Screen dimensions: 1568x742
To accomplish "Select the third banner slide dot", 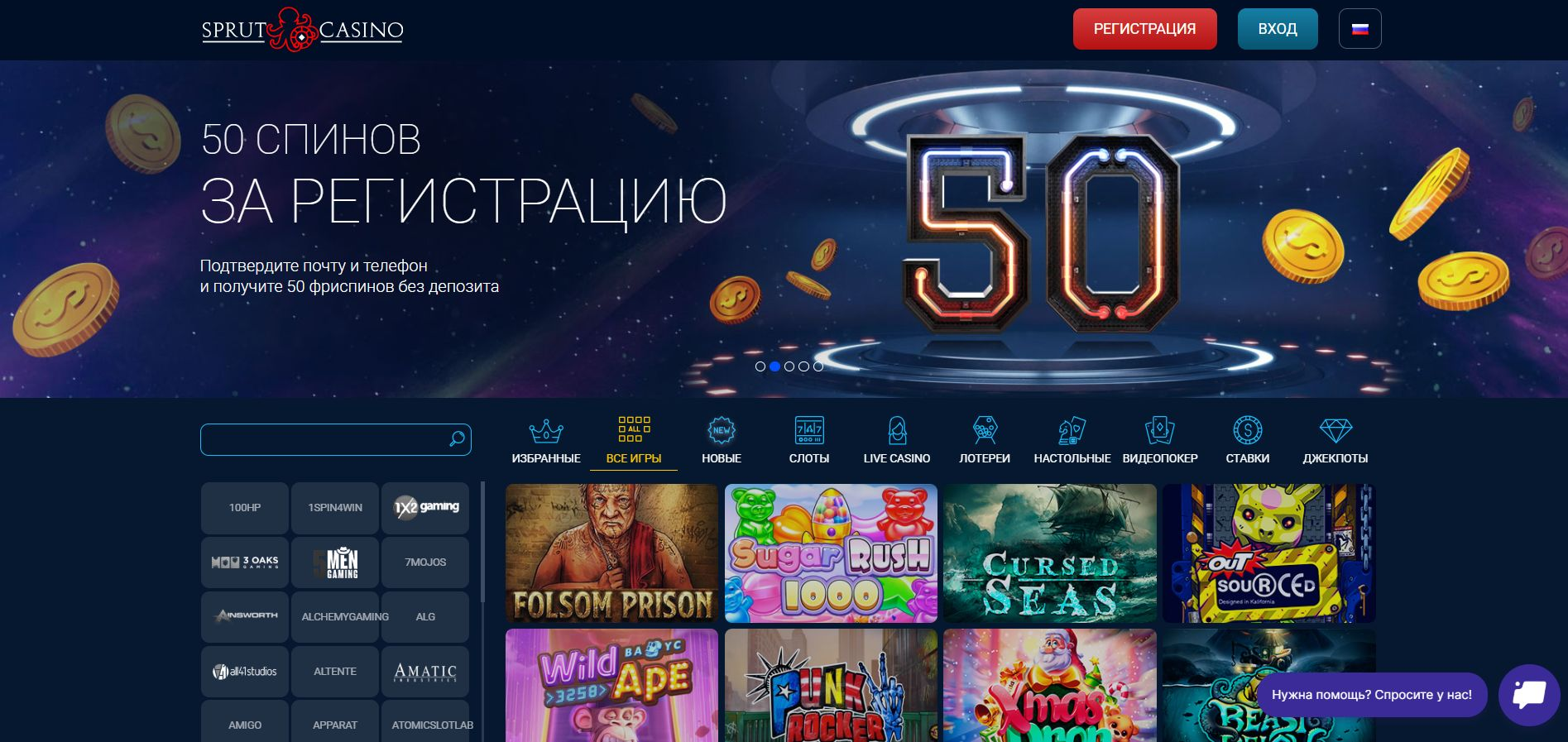I will click(x=789, y=366).
